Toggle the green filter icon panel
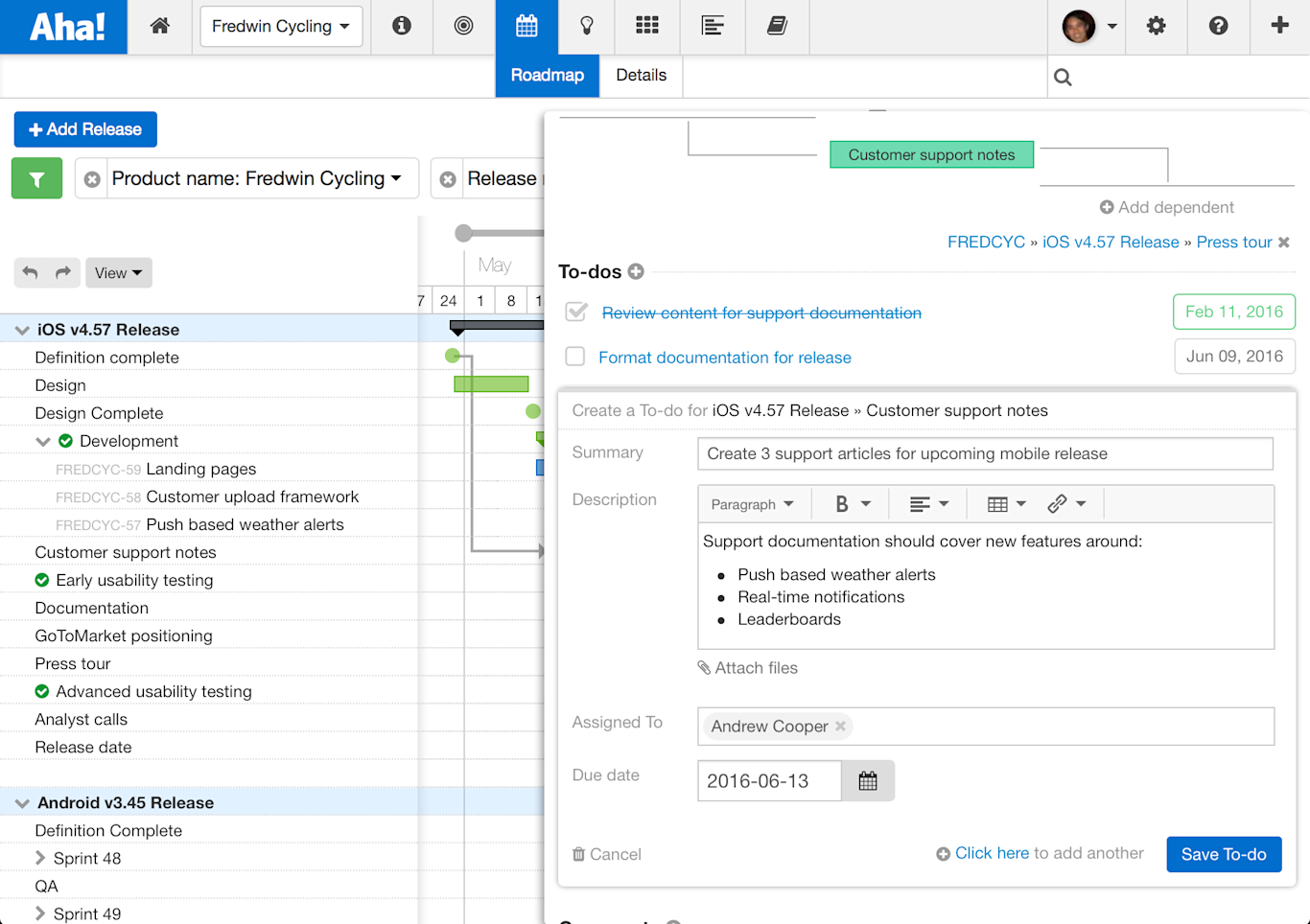This screenshot has height=924, width=1310. (36, 178)
